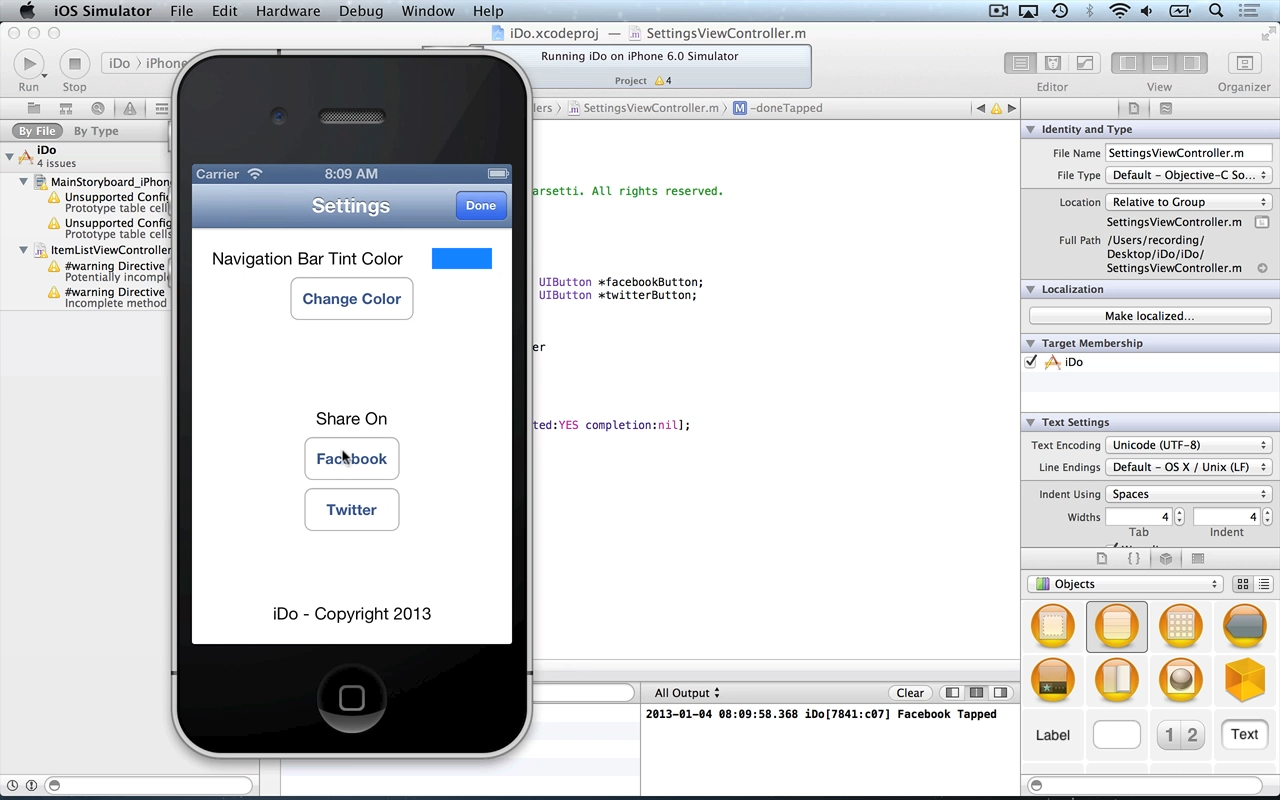The image size is (1280, 800).
Task: Open the Media library filmstrip icon
Action: pyautogui.click(x=1198, y=559)
